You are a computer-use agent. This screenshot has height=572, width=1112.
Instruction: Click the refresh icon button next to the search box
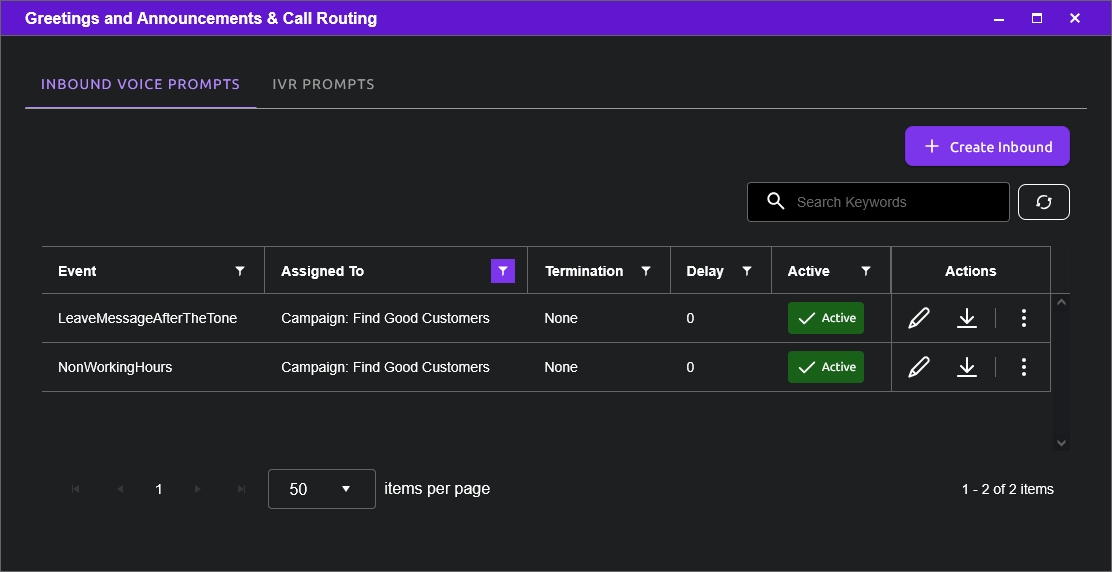pyautogui.click(x=1044, y=202)
